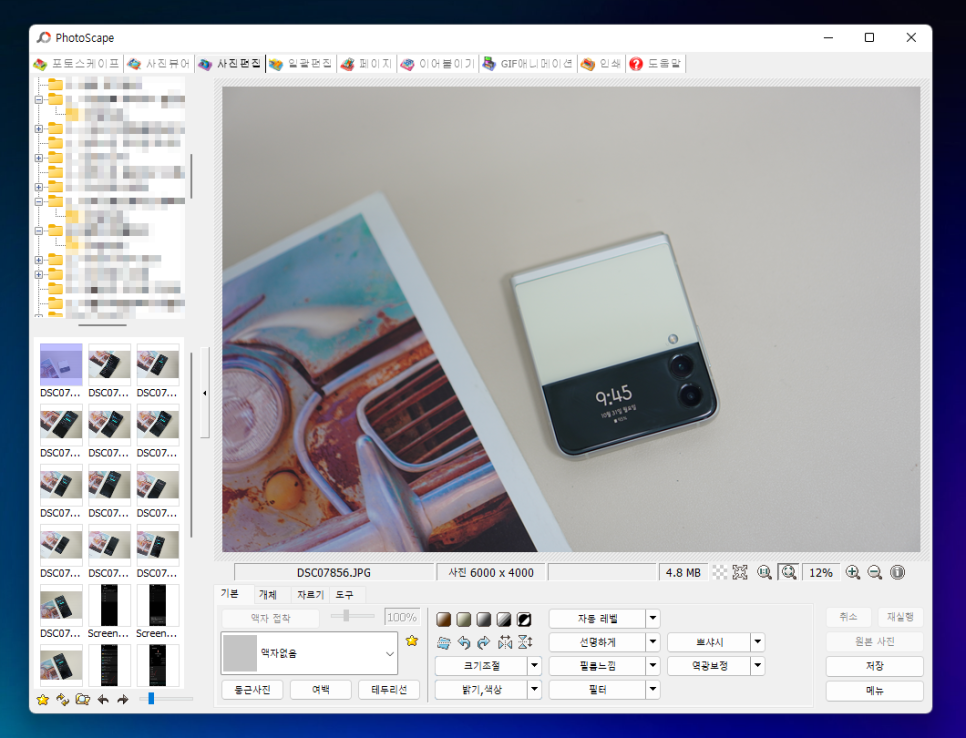Open the 자동 레벨 dropdown arrow

[652, 618]
